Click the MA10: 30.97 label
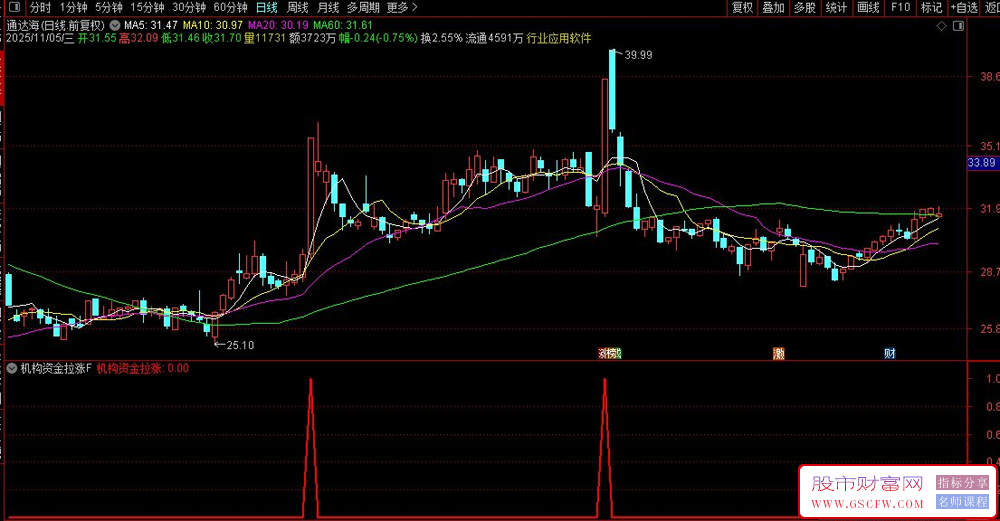Image resolution: width=1000 pixels, height=521 pixels. pos(212,26)
